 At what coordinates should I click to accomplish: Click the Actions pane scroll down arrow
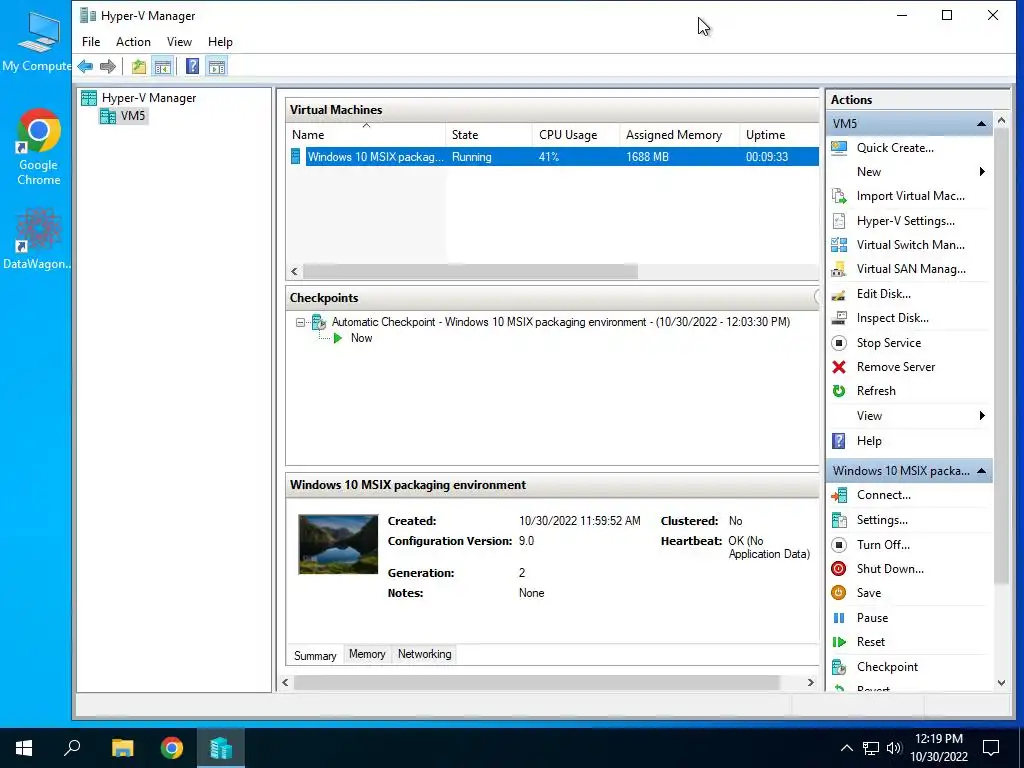point(1001,683)
